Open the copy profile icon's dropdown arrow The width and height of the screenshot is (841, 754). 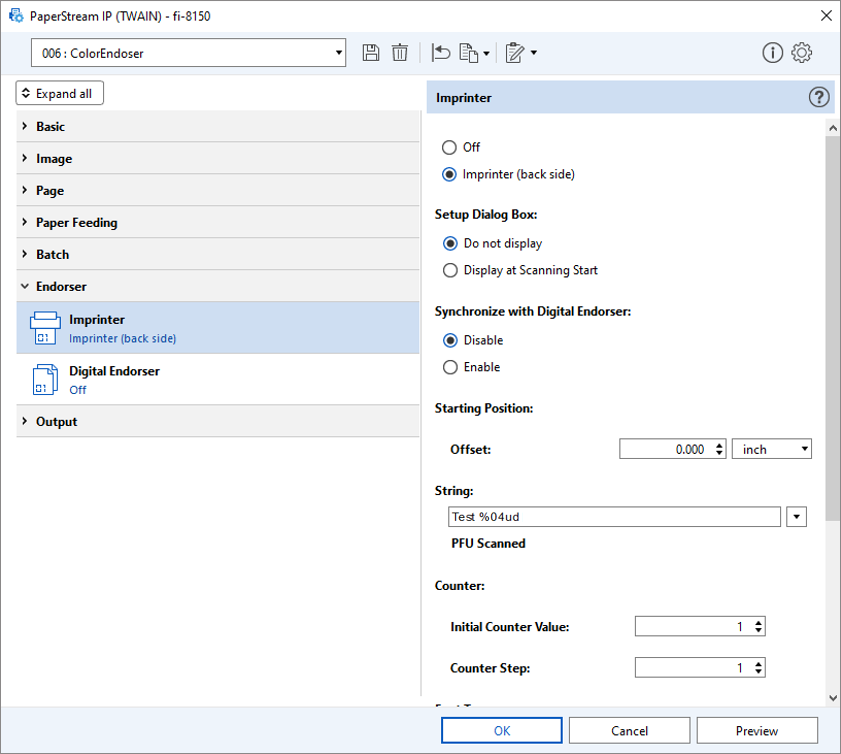486,53
